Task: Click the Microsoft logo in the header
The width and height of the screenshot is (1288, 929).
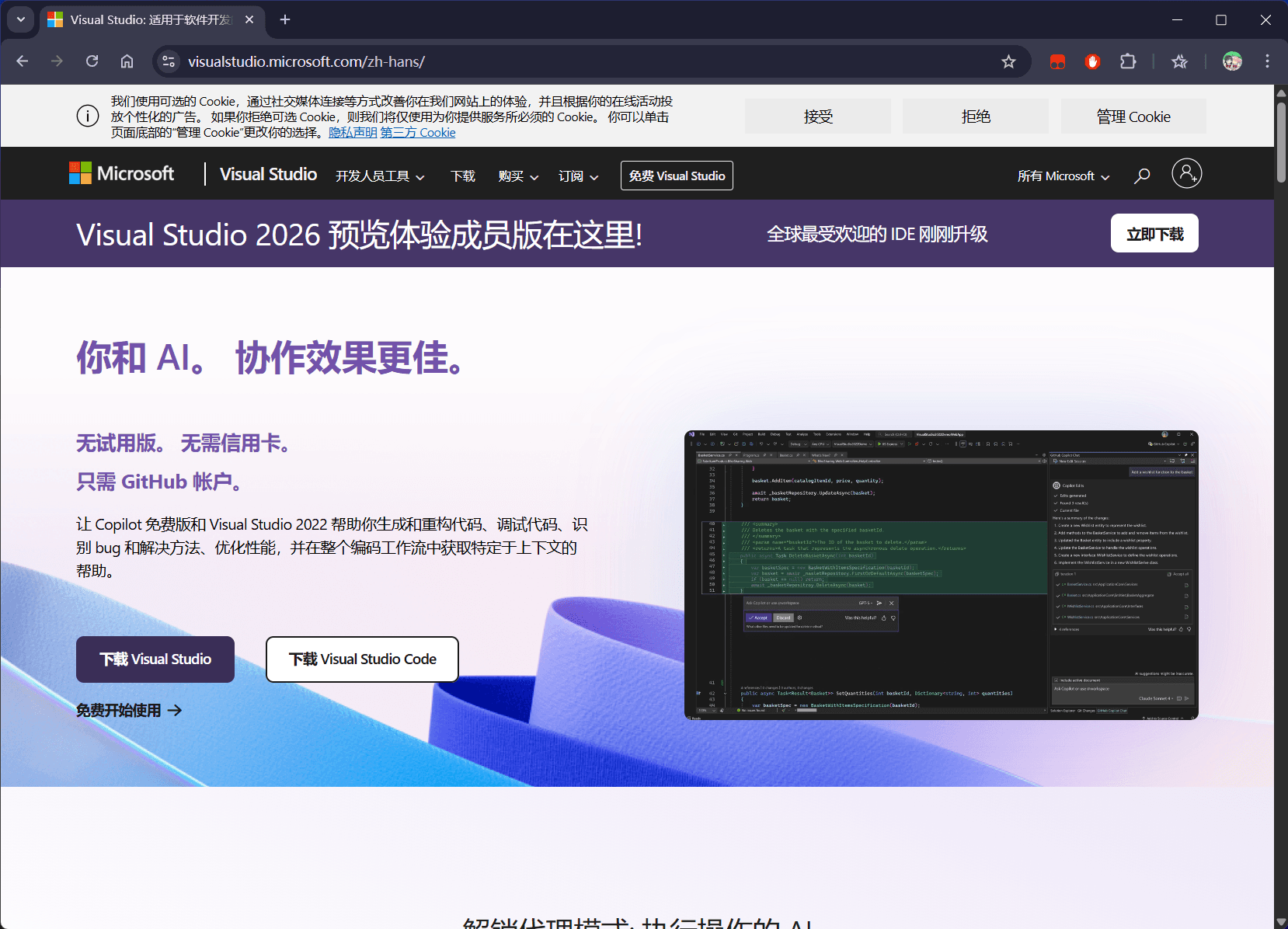Action: tap(121, 174)
